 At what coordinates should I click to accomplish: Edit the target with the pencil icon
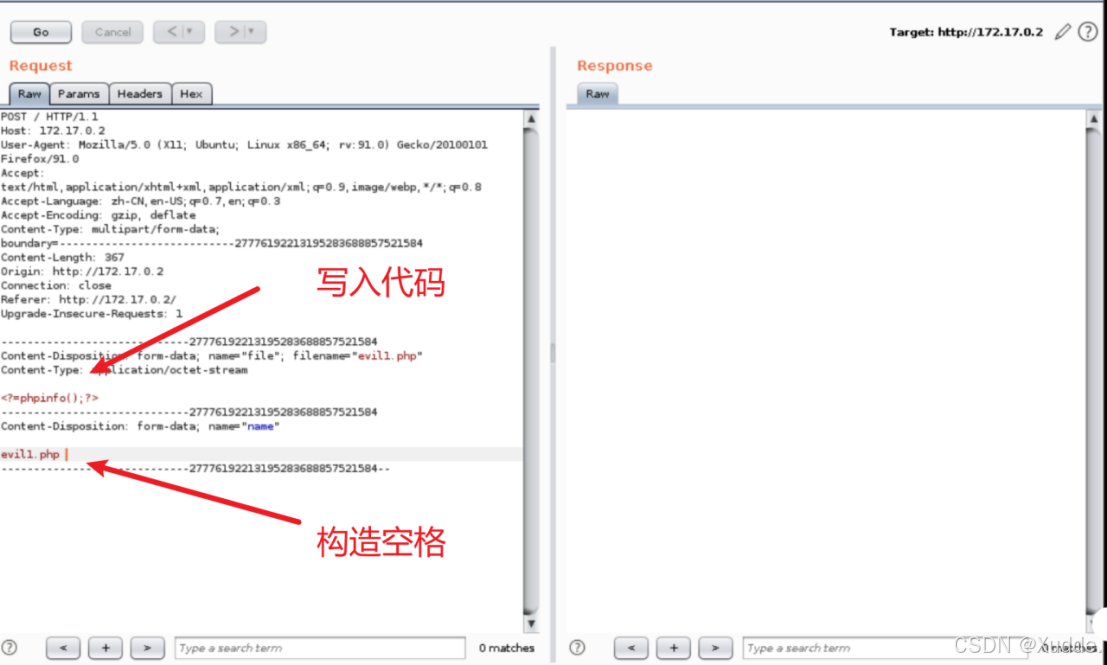(1063, 32)
